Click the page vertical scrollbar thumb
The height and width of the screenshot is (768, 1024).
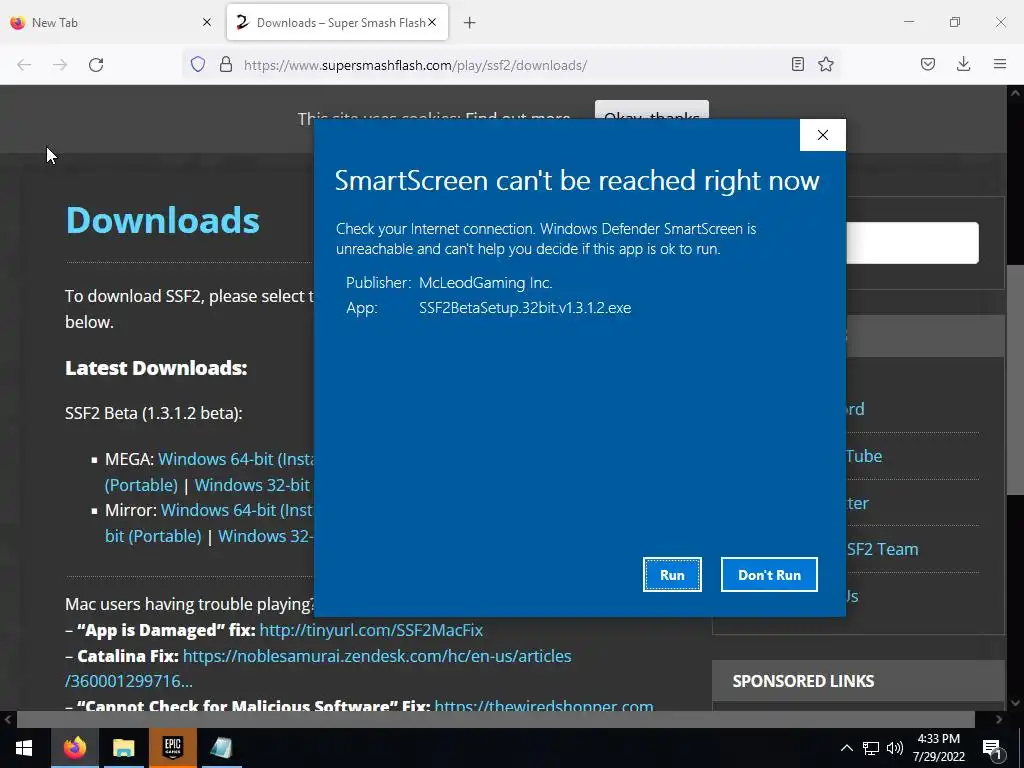[x=1015, y=380]
